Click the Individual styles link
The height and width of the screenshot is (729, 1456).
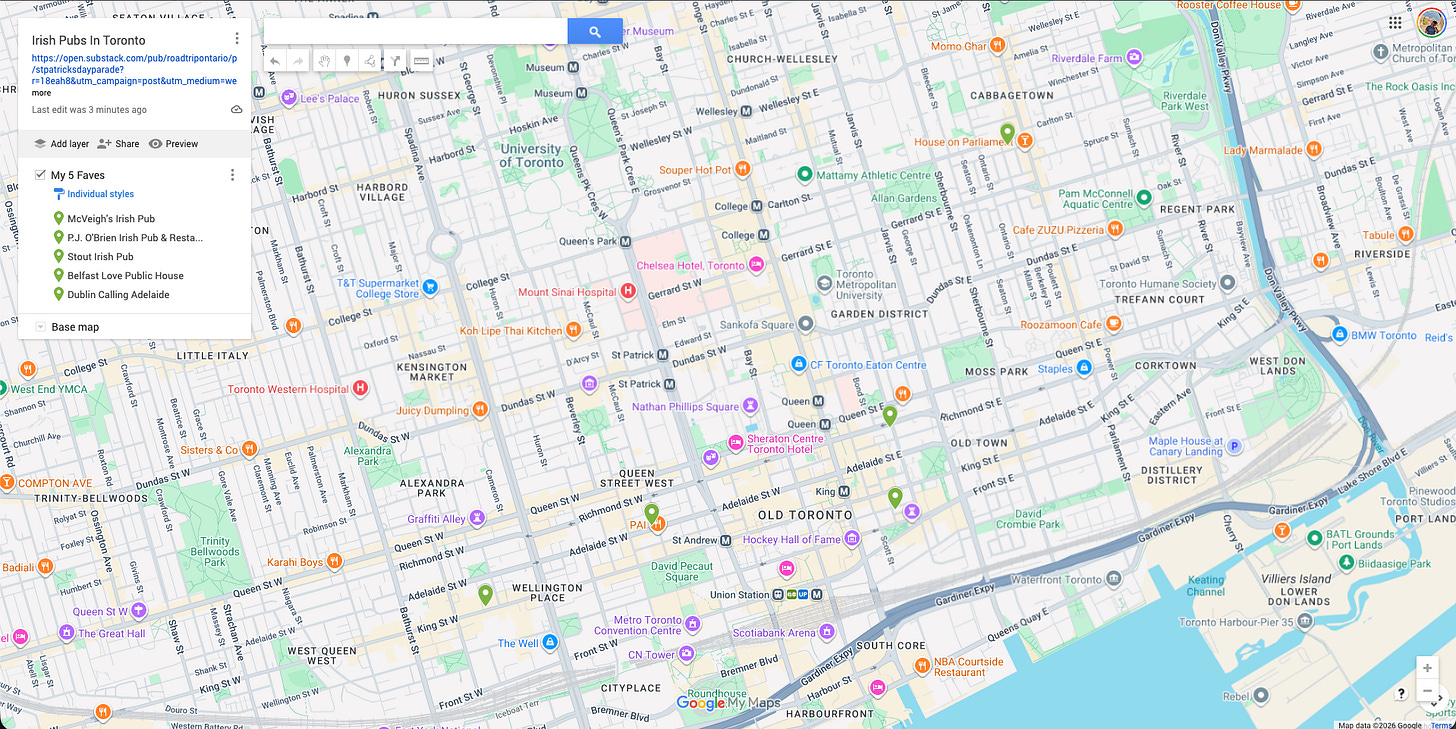tap(100, 194)
